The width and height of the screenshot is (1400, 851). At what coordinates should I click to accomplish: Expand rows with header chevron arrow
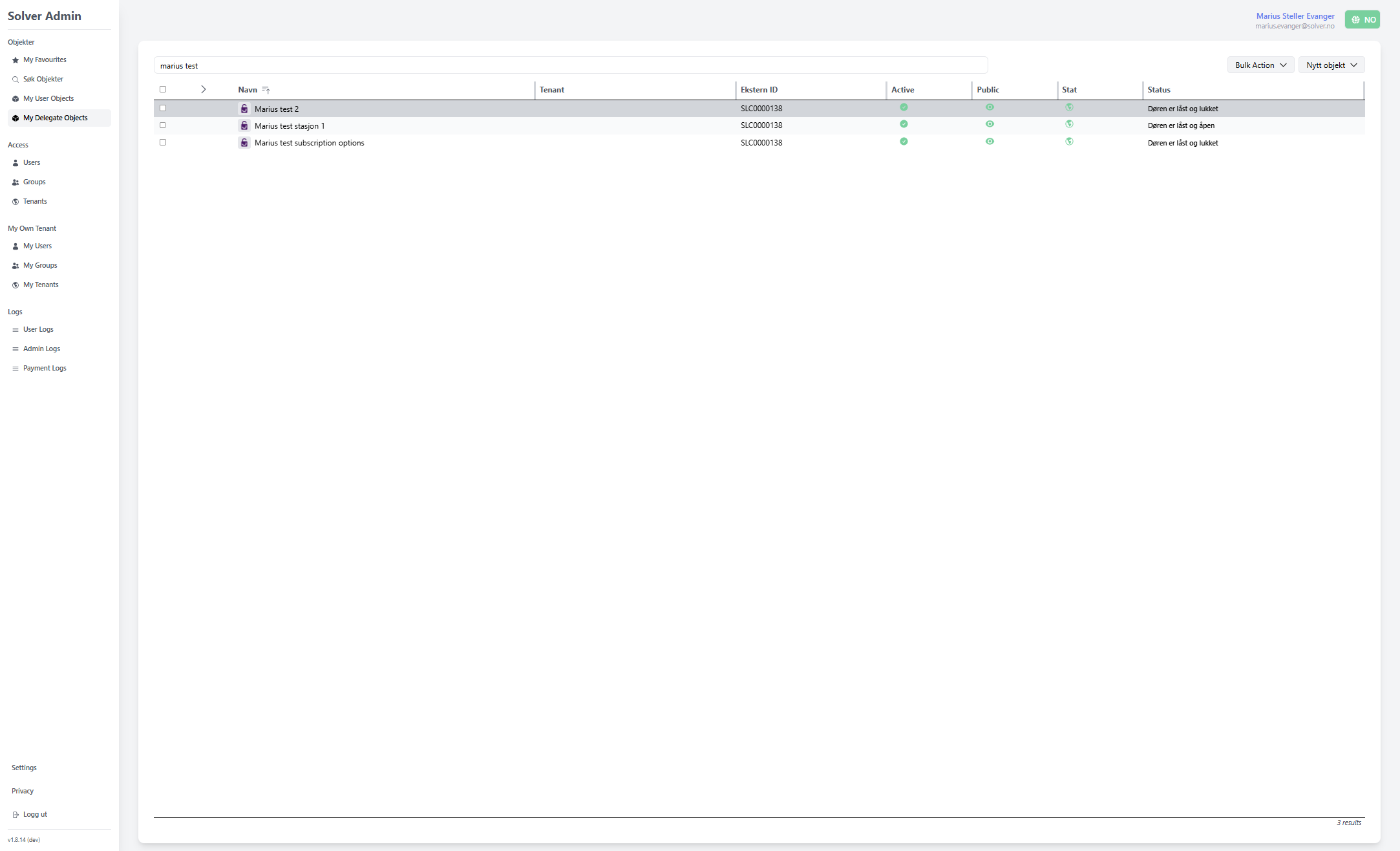(x=203, y=89)
